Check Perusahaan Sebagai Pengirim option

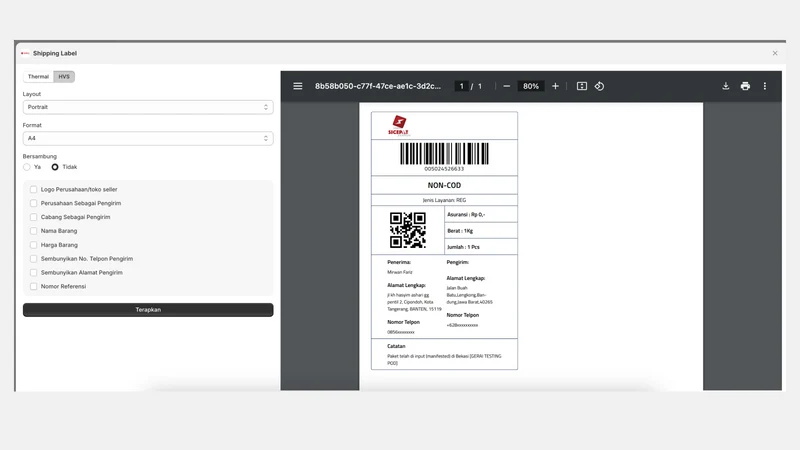(x=34, y=203)
